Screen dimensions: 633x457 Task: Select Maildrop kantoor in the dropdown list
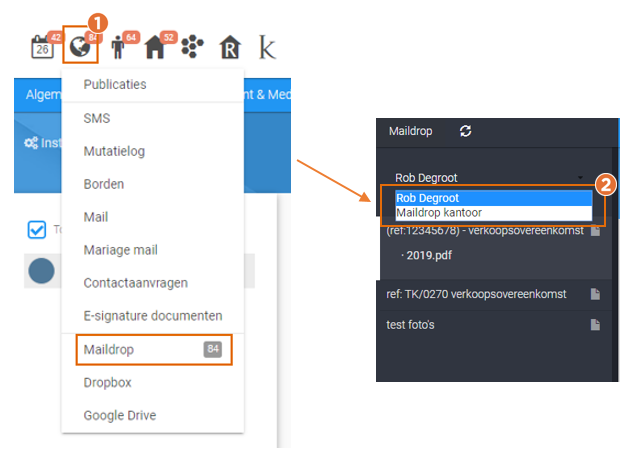tap(494, 213)
